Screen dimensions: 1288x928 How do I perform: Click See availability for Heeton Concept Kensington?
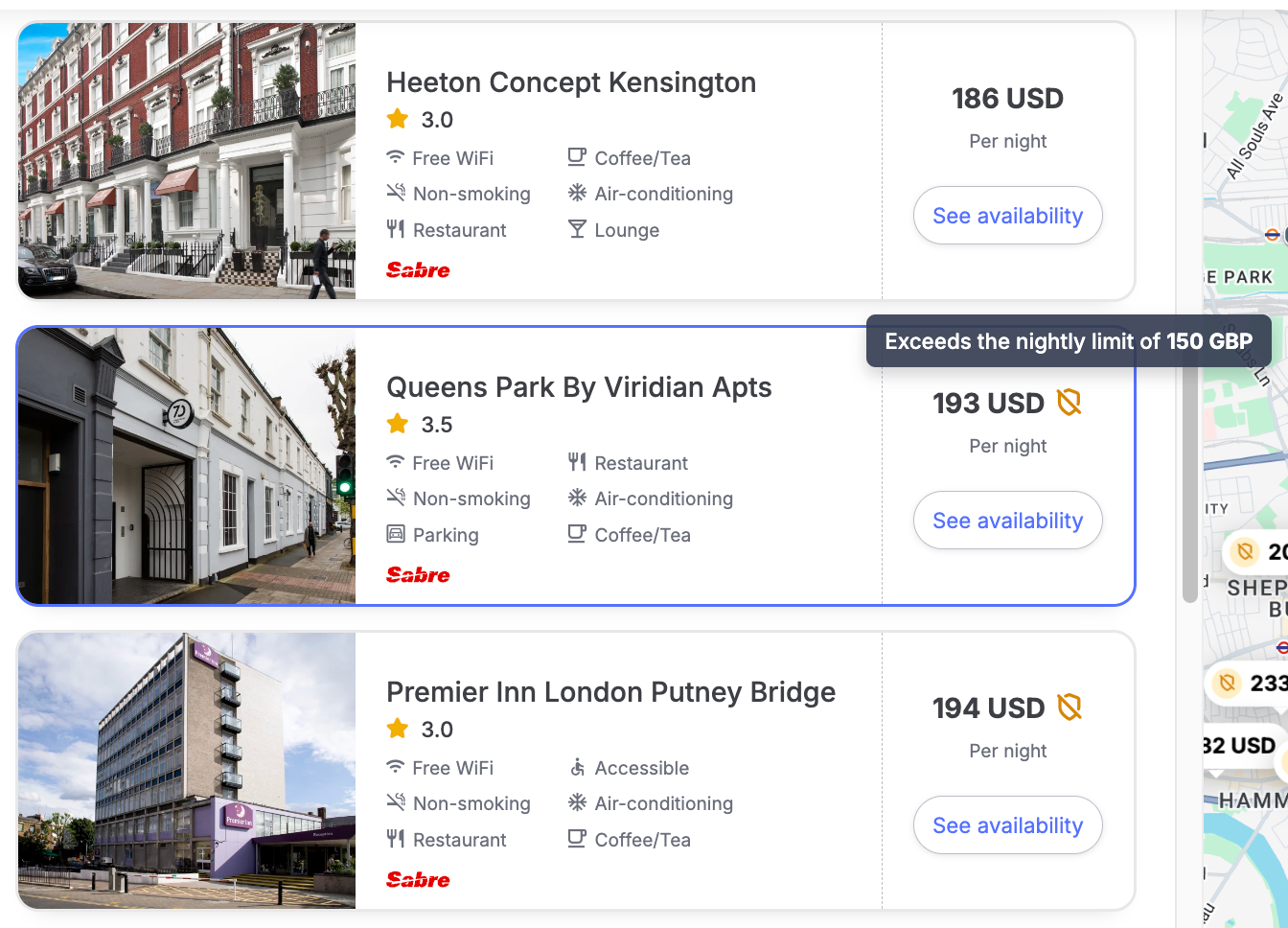[x=1007, y=216]
